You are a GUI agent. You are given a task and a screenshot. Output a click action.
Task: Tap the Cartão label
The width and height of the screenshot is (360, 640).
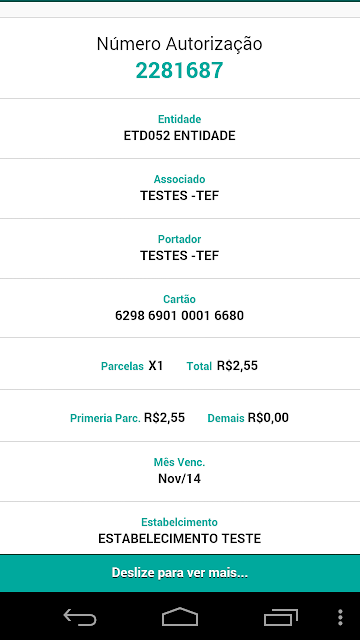pyautogui.click(x=180, y=299)
